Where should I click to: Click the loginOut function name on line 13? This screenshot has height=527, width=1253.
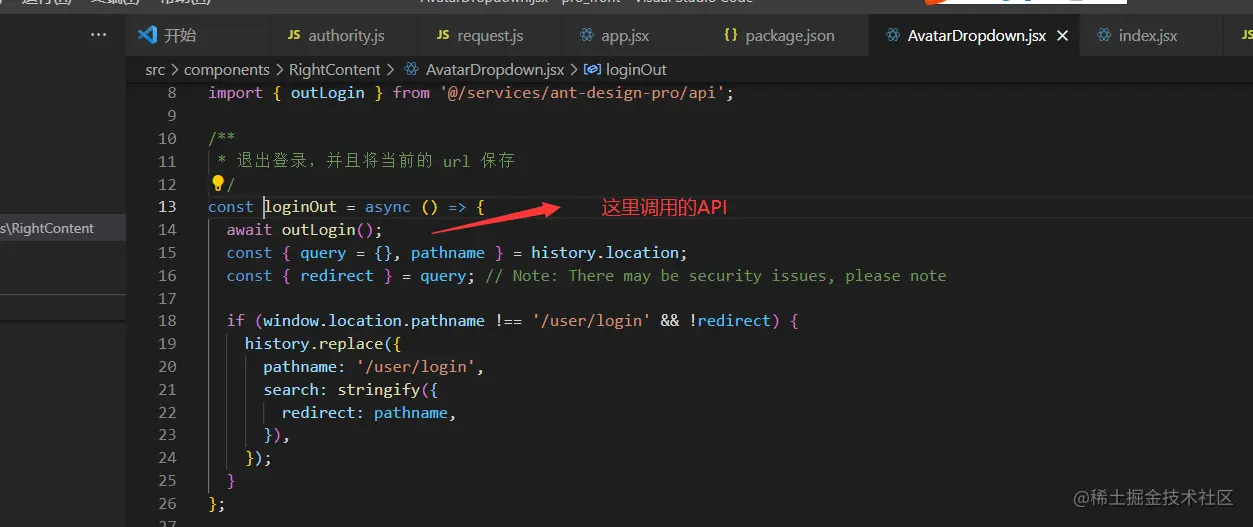pos(301,207)
